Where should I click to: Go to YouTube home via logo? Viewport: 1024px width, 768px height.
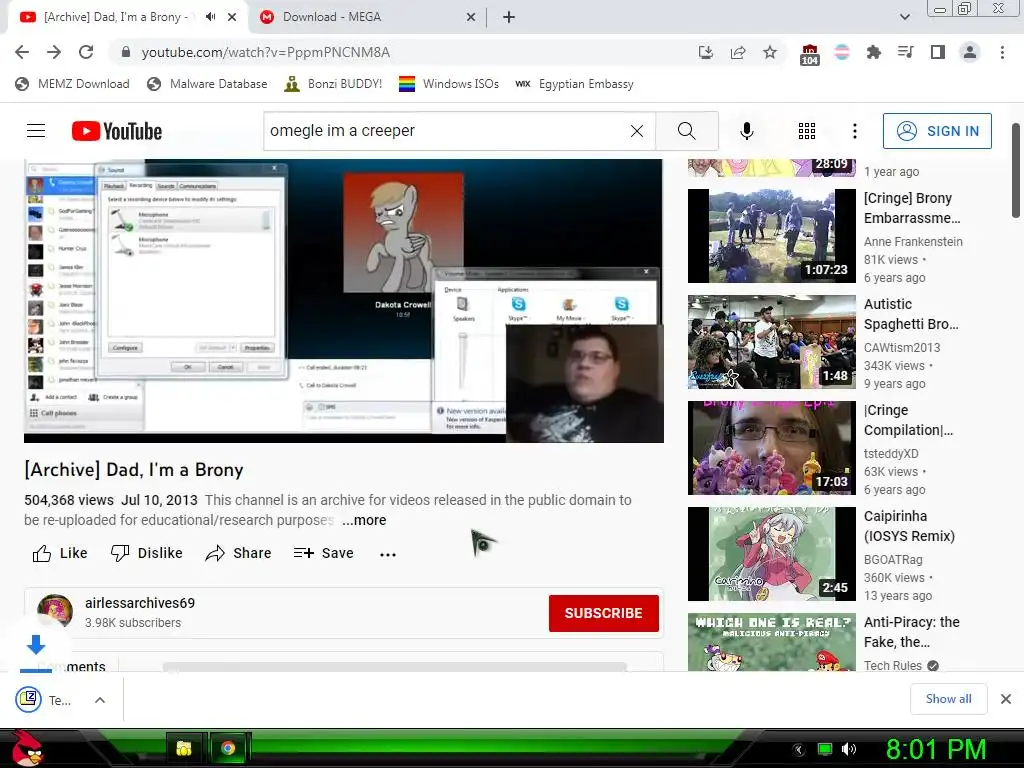pos(117,131)
